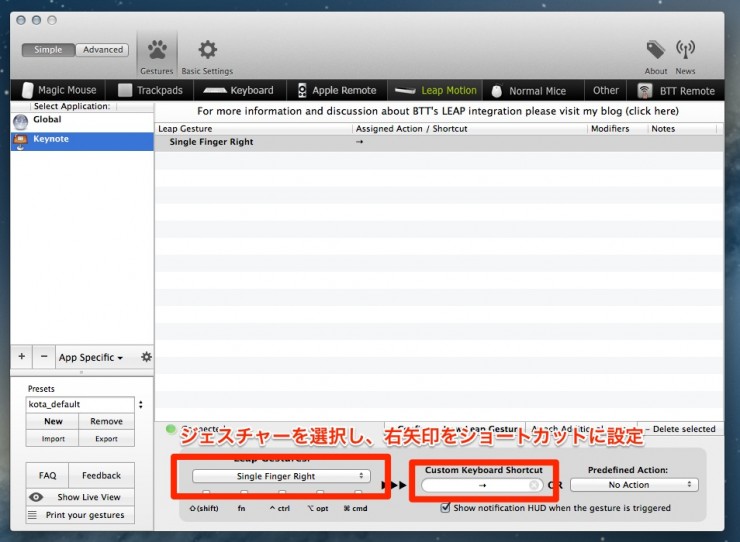Clear the custom keyboard shortcut field
The height and width of the screenshot is (542, 740).
533,485
